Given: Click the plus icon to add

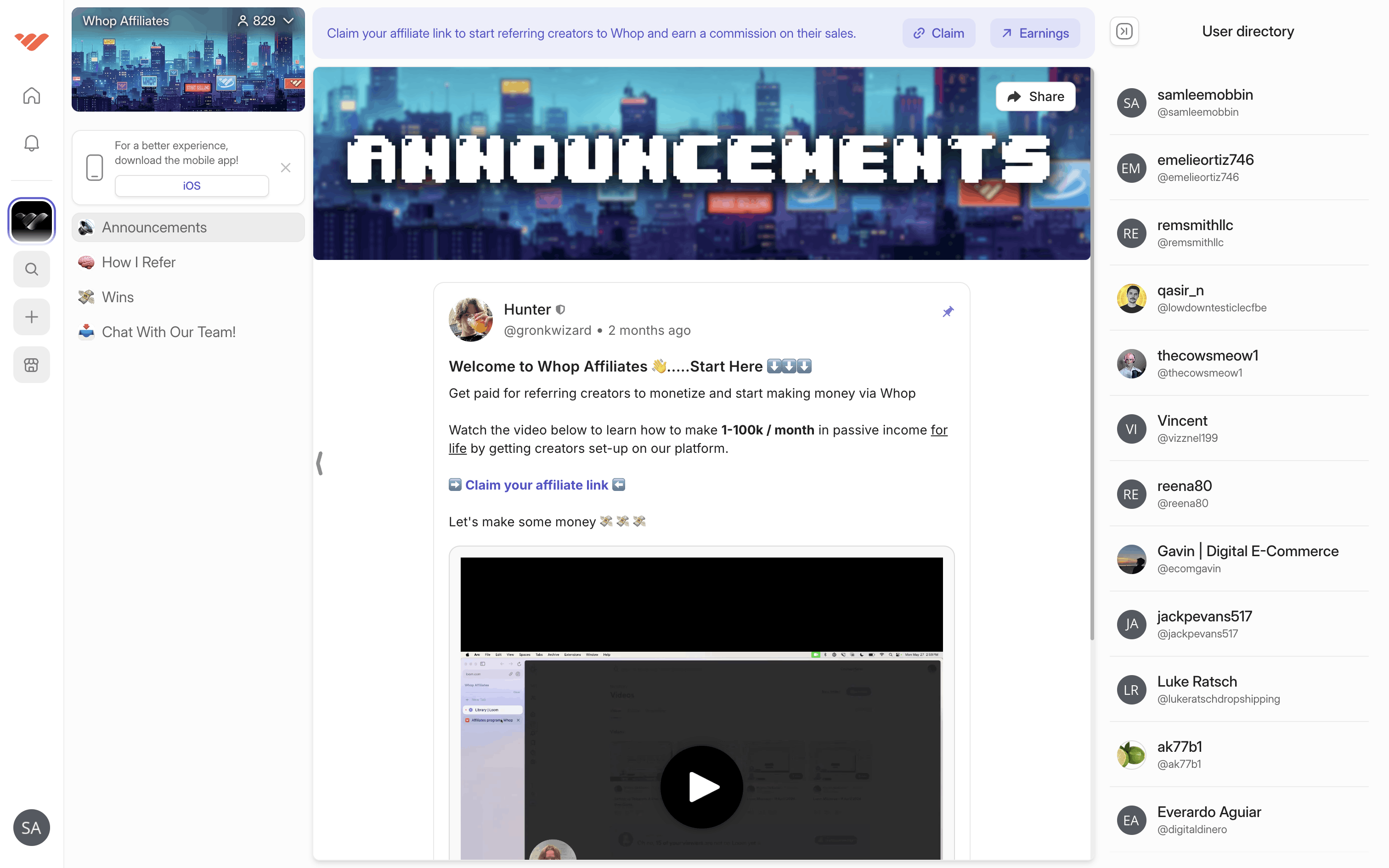Looking at the screenshot, I should pos(32,317).
